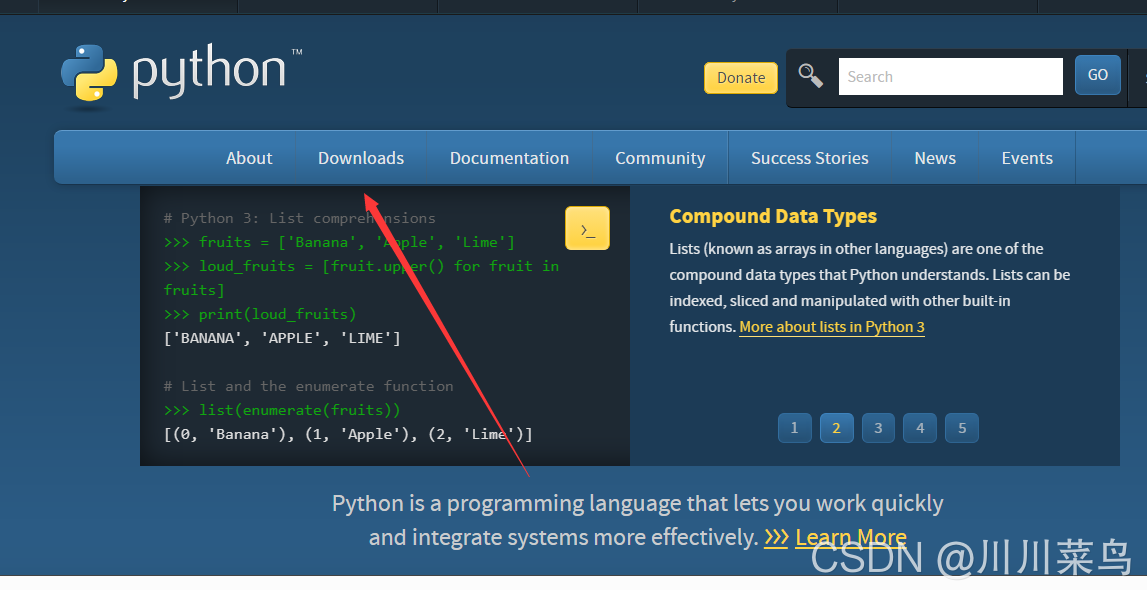This screenshot has height=590, width=1147.
Task: Click the Python snake logo icon
Action: [89, 73]
